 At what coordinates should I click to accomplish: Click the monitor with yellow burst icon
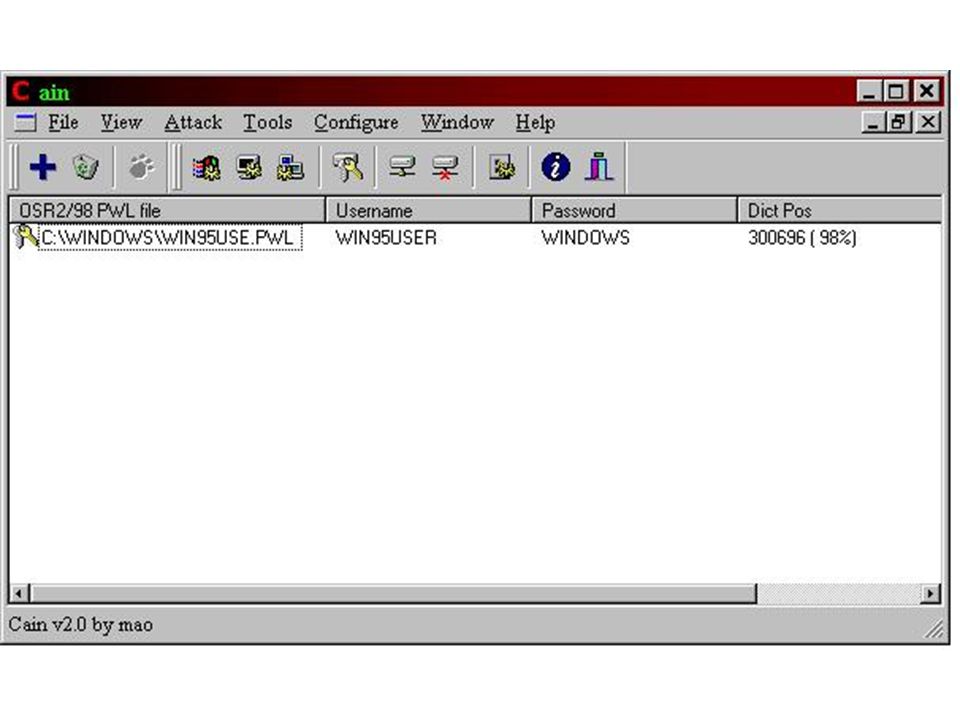pyautogui.click(x=249, y=167)
